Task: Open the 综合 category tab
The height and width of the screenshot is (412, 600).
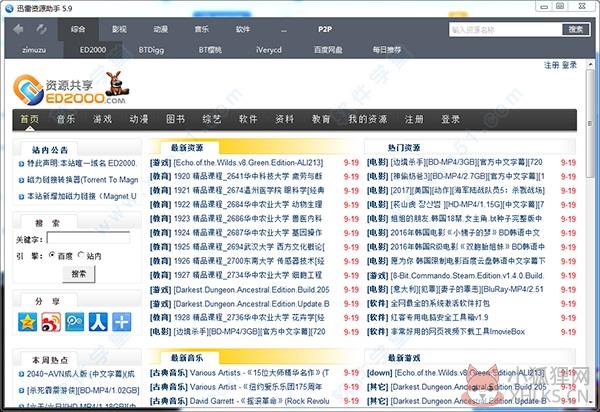Action: point(78,29)
